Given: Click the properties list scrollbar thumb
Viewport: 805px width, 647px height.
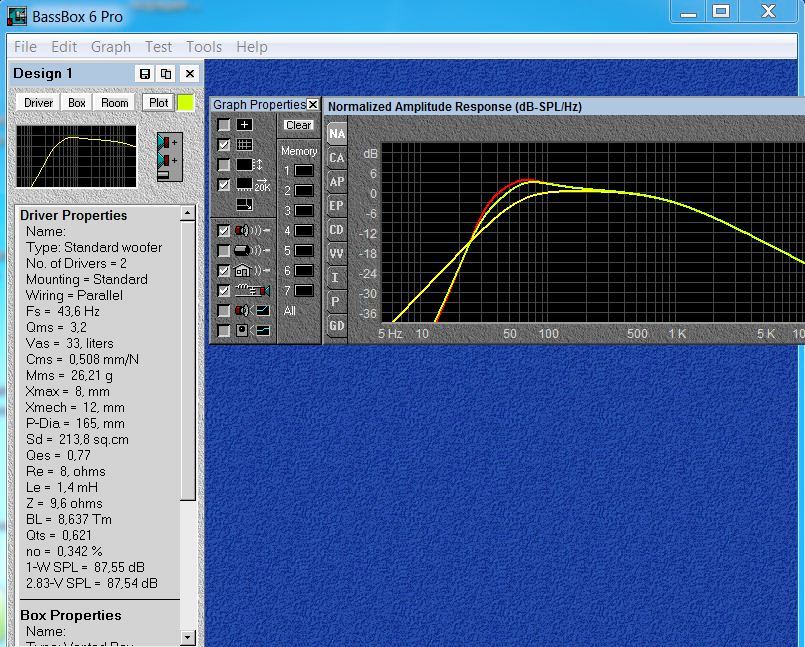Looking at the screenshot, I should (188, 360).
